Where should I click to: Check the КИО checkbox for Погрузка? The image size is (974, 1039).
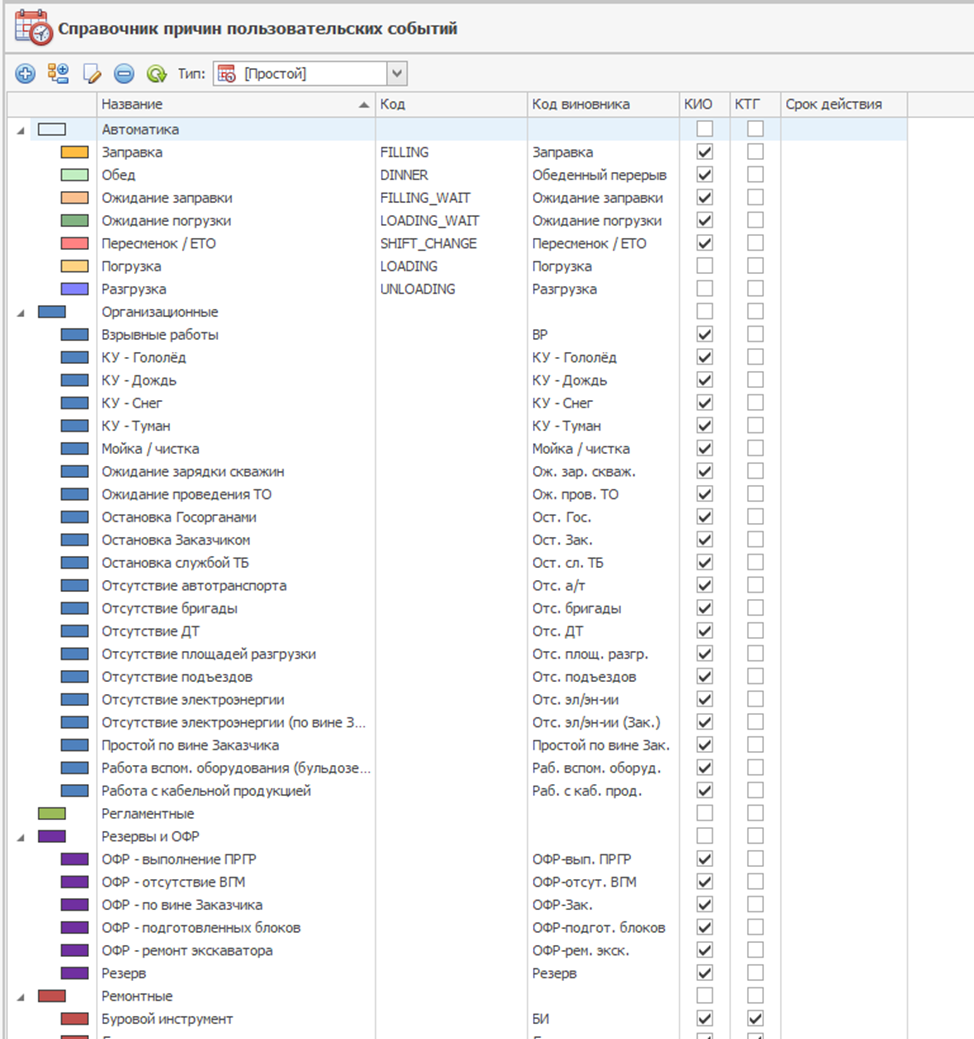click(x=705, y=266)
